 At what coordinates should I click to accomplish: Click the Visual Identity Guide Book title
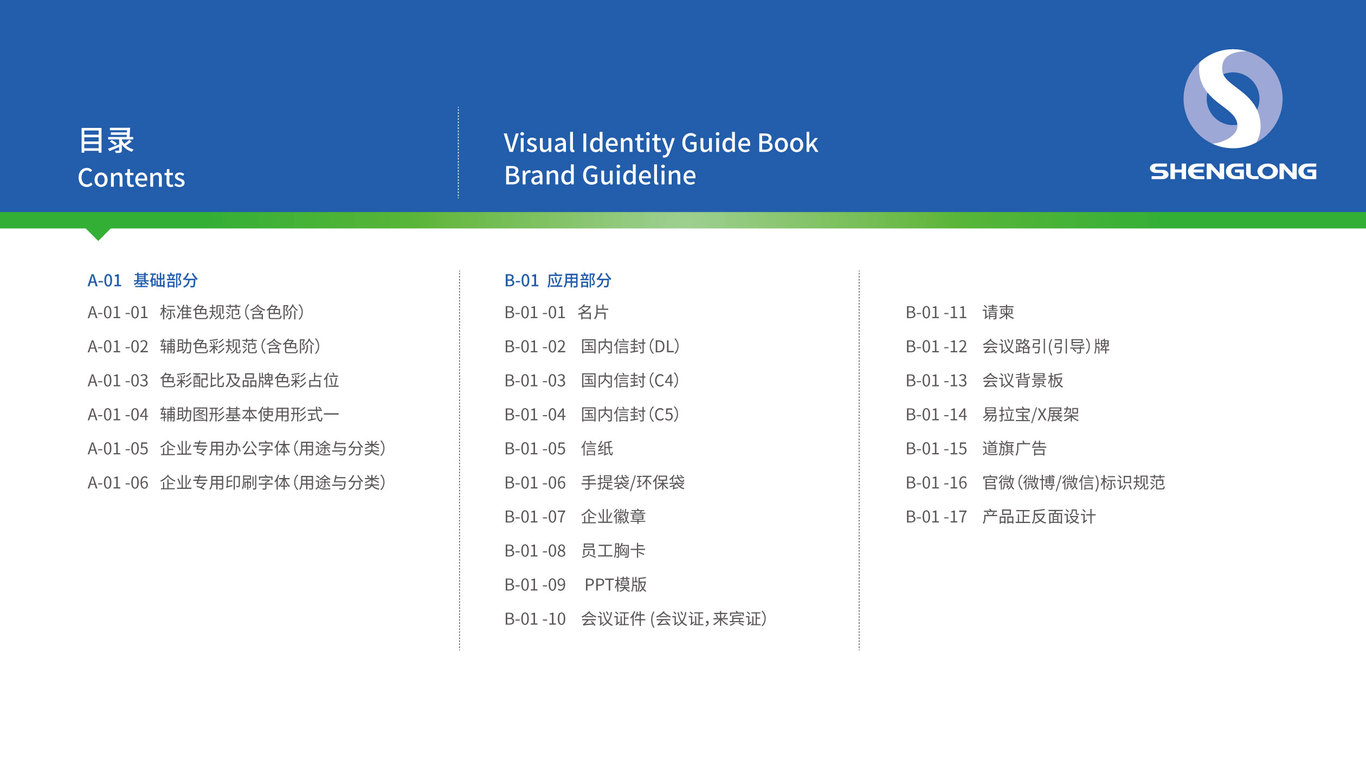[x=661, y=142]
